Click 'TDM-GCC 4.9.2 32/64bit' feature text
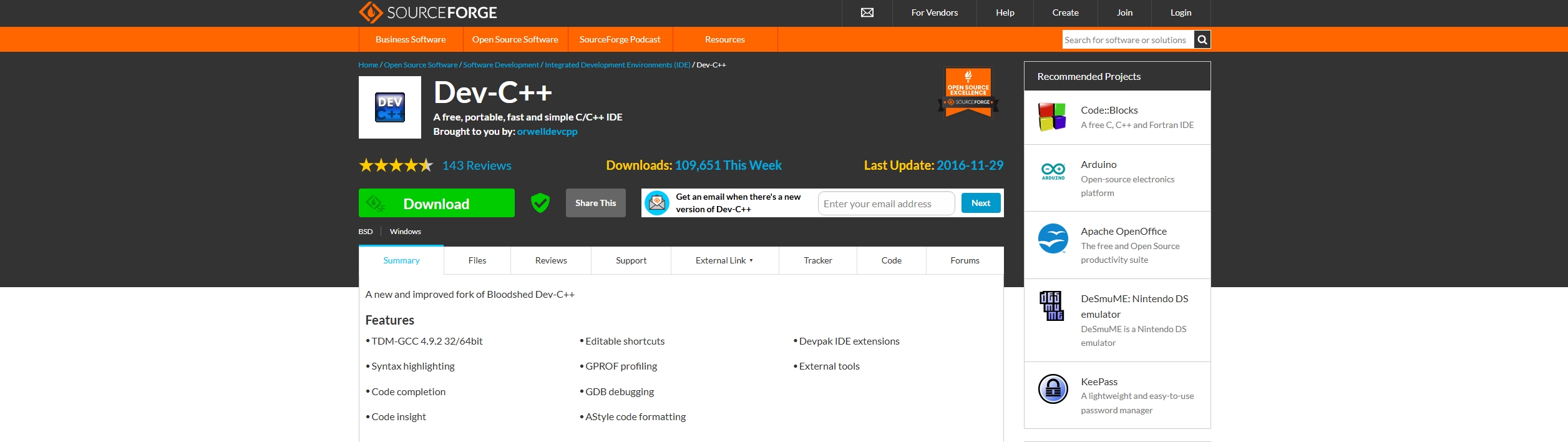Screen dimensions: 1568x442 (427, 341)
